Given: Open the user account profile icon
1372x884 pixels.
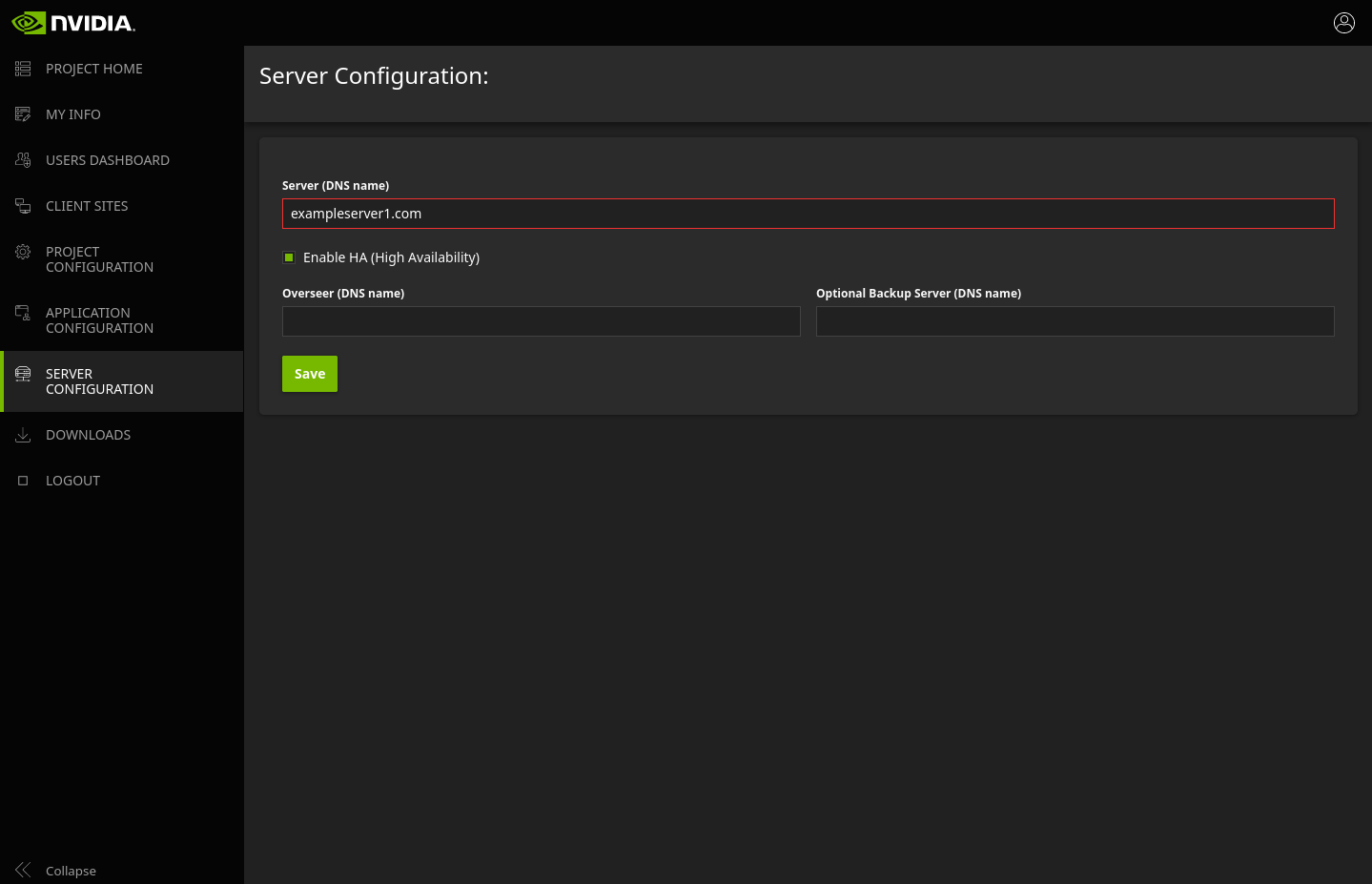Looking at the screenshot, I should click(x=1344, y=23).
